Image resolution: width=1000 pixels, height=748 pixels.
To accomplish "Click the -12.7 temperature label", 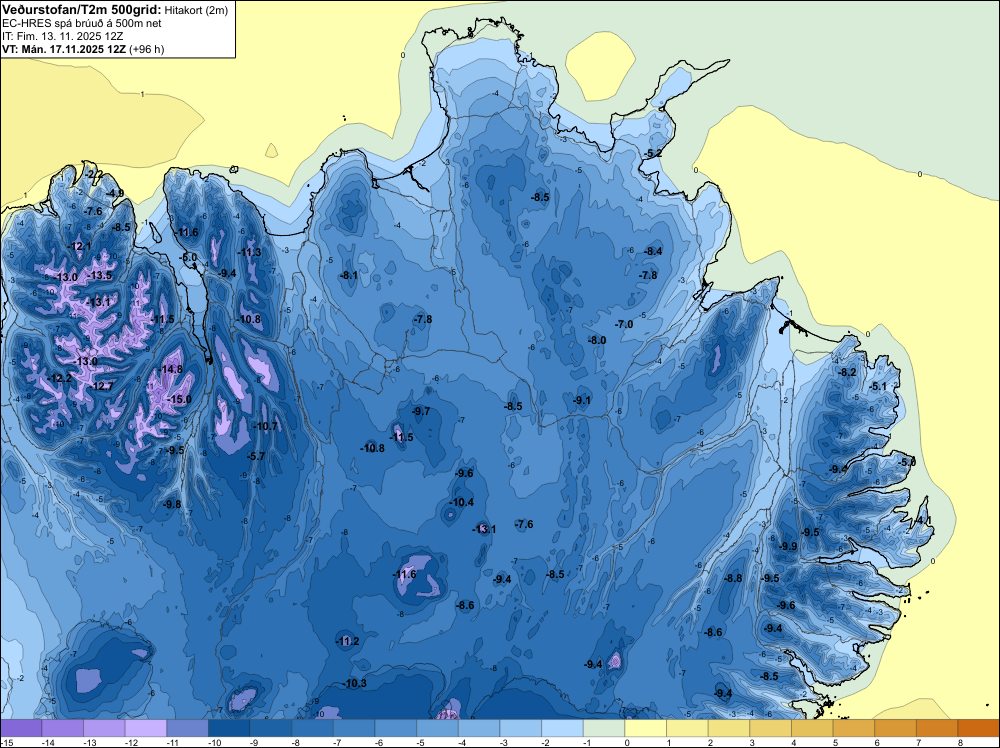I will coord(102,386).
